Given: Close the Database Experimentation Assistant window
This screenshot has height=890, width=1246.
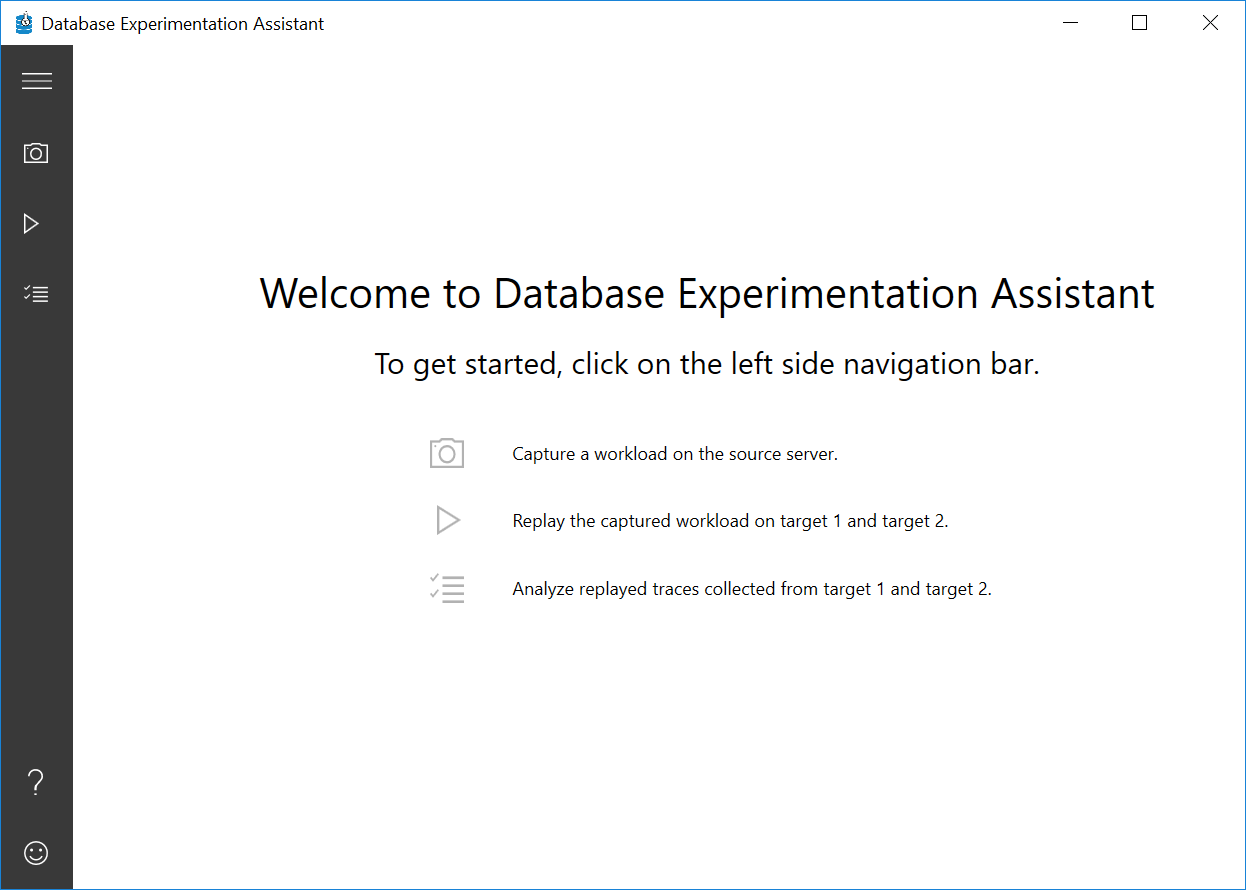Looking at the screenshot, I should (x=1210, y=23).
